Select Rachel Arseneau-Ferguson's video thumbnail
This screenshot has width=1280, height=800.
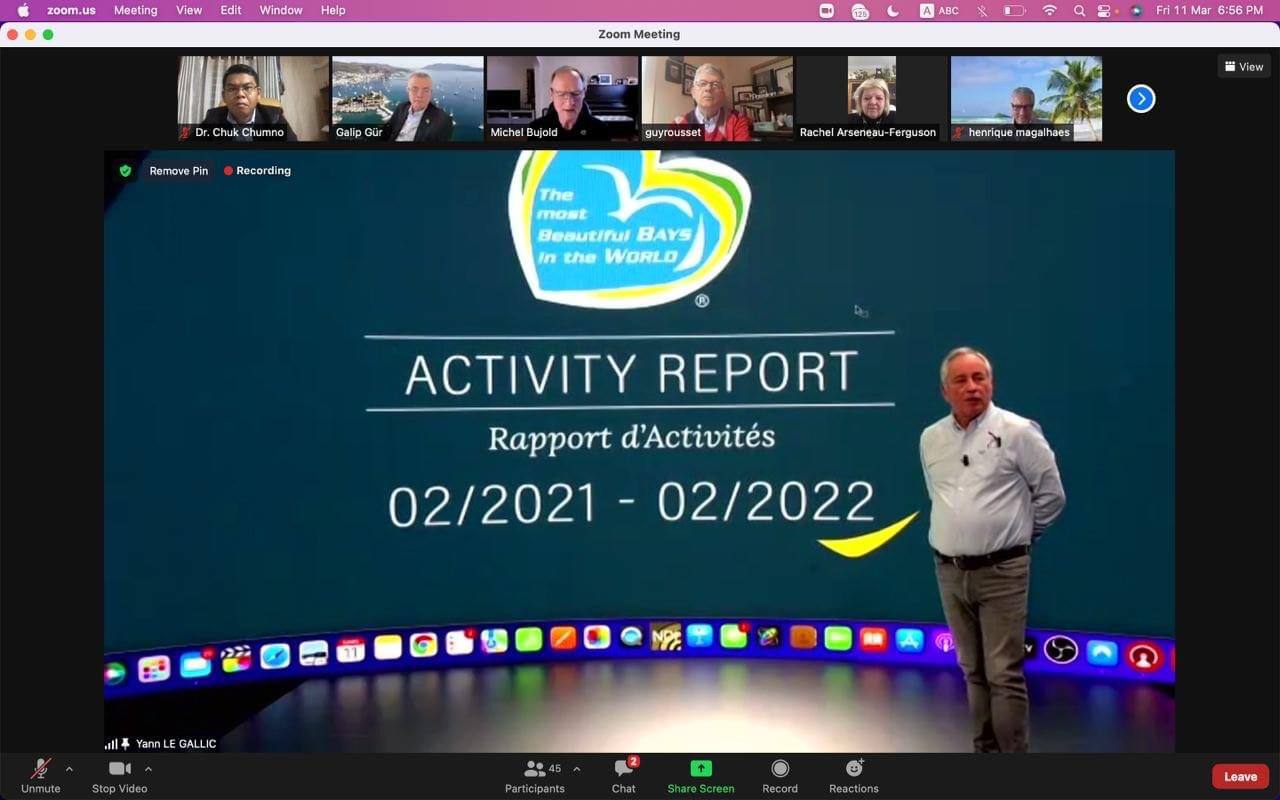tap(872, 98)
